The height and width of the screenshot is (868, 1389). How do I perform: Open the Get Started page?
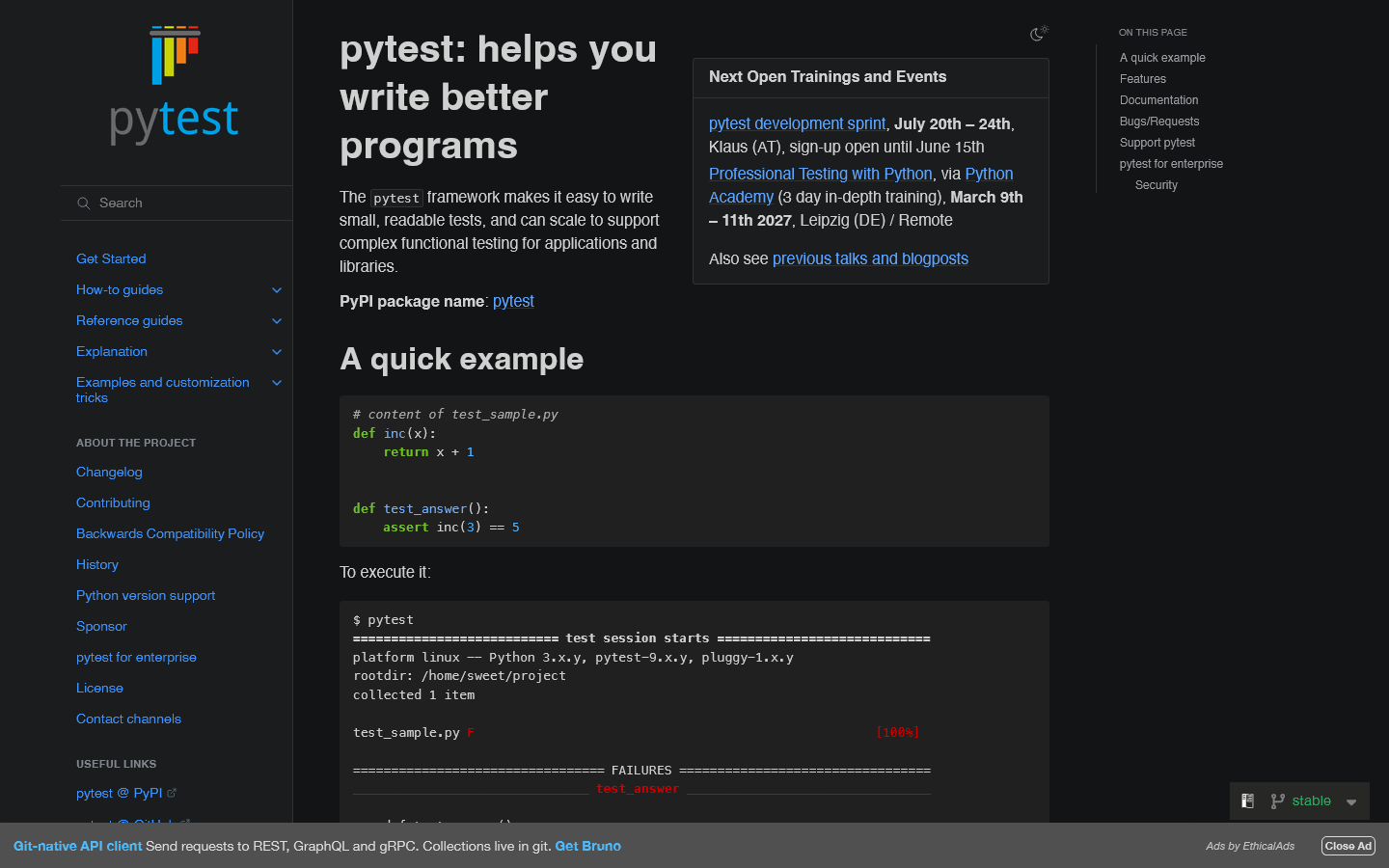pos(111,258)
